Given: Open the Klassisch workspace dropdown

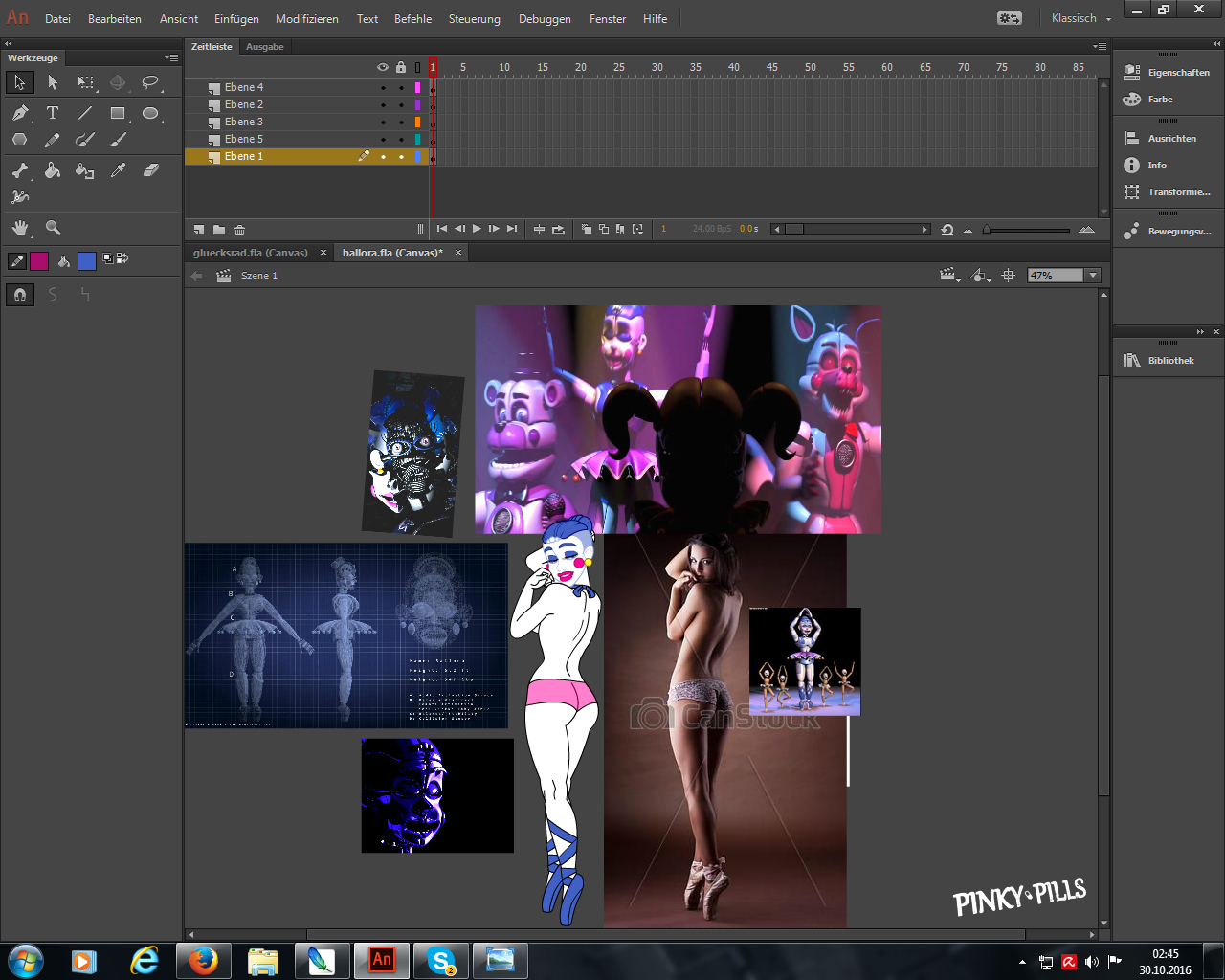Looking at the screenshot, I should 1081,18.
